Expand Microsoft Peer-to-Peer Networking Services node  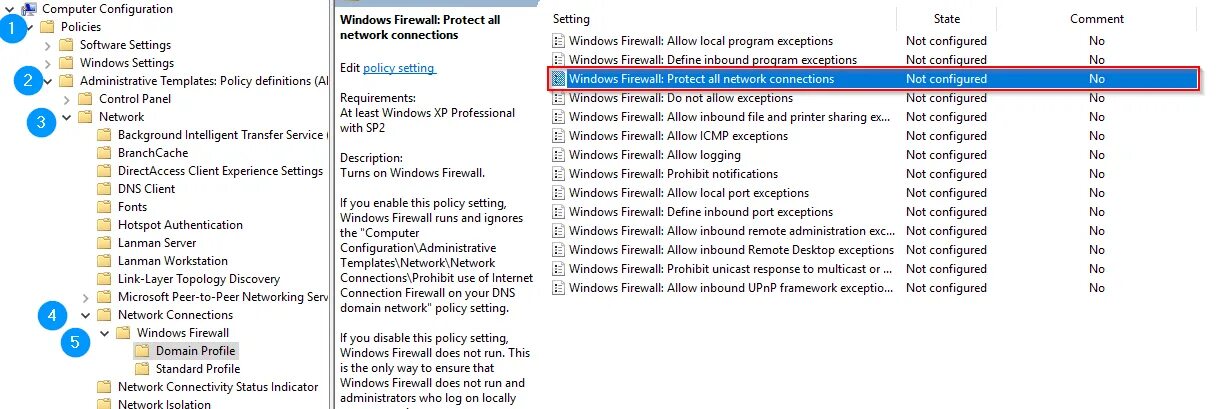click(x=86, y=297)
